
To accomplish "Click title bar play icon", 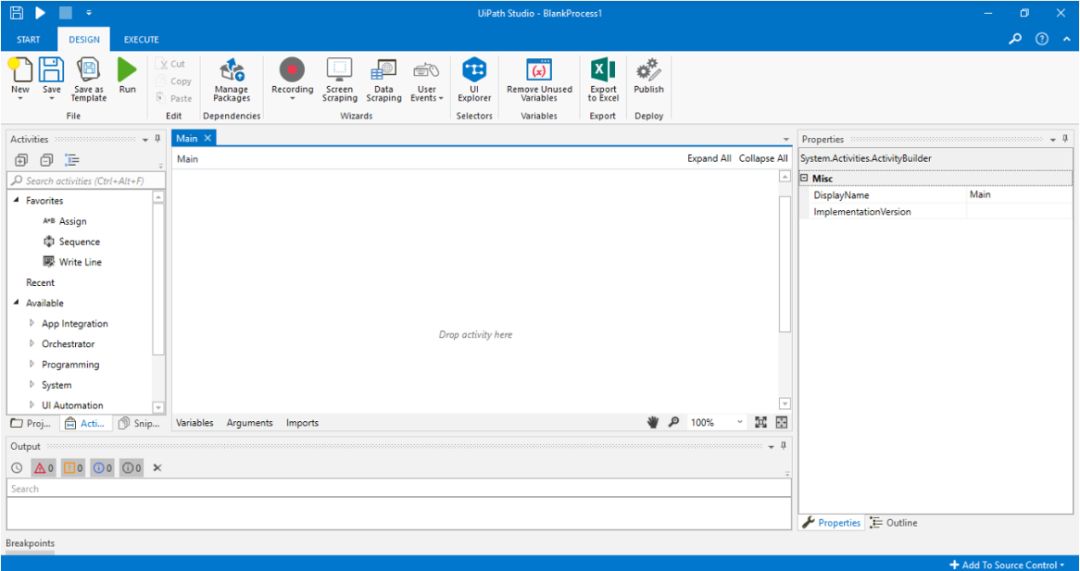I will [40, 12].
